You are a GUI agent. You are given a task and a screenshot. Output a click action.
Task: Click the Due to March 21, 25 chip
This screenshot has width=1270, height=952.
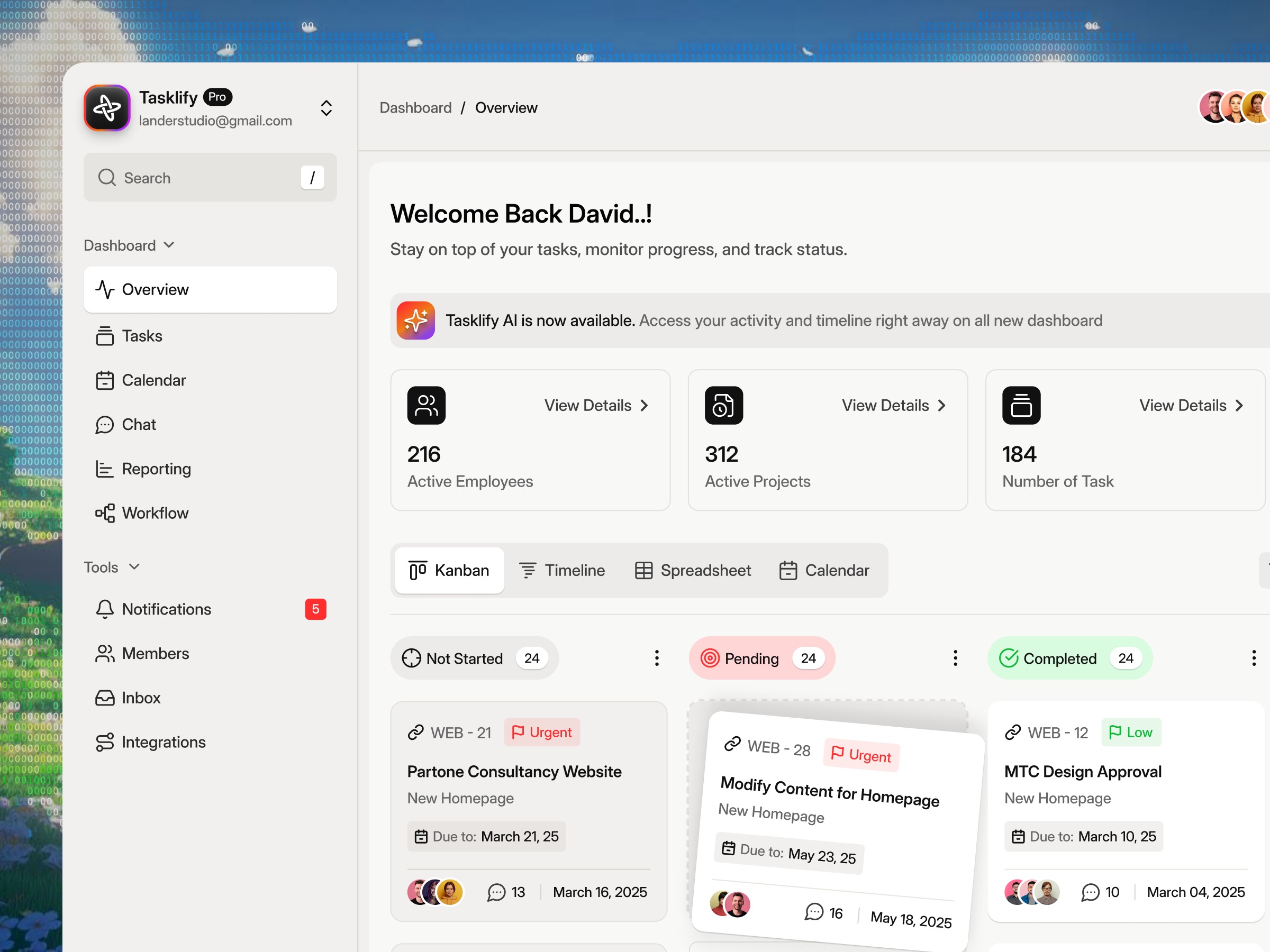point(487,836)
